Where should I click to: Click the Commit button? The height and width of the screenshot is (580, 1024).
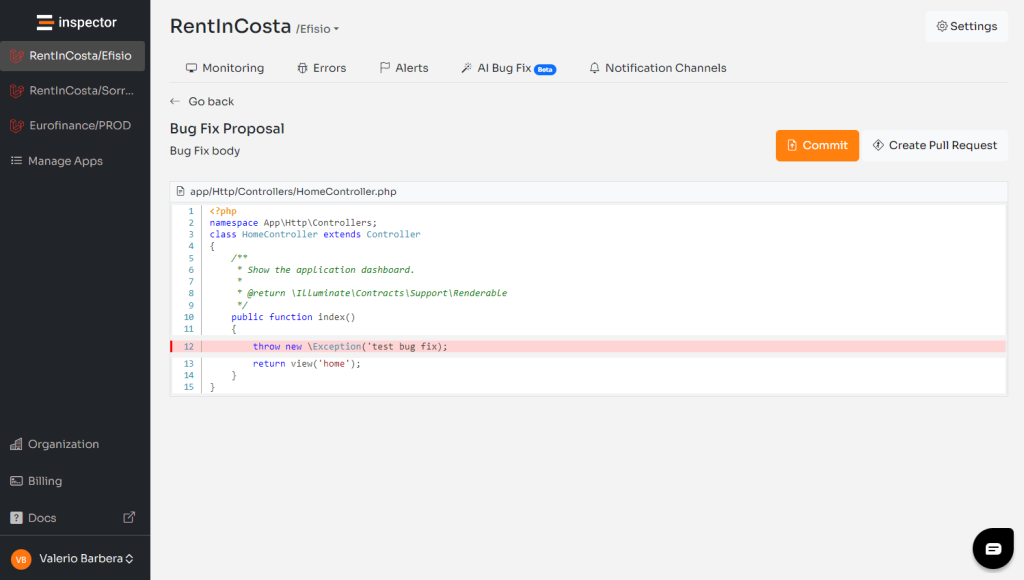coord(817,145)
